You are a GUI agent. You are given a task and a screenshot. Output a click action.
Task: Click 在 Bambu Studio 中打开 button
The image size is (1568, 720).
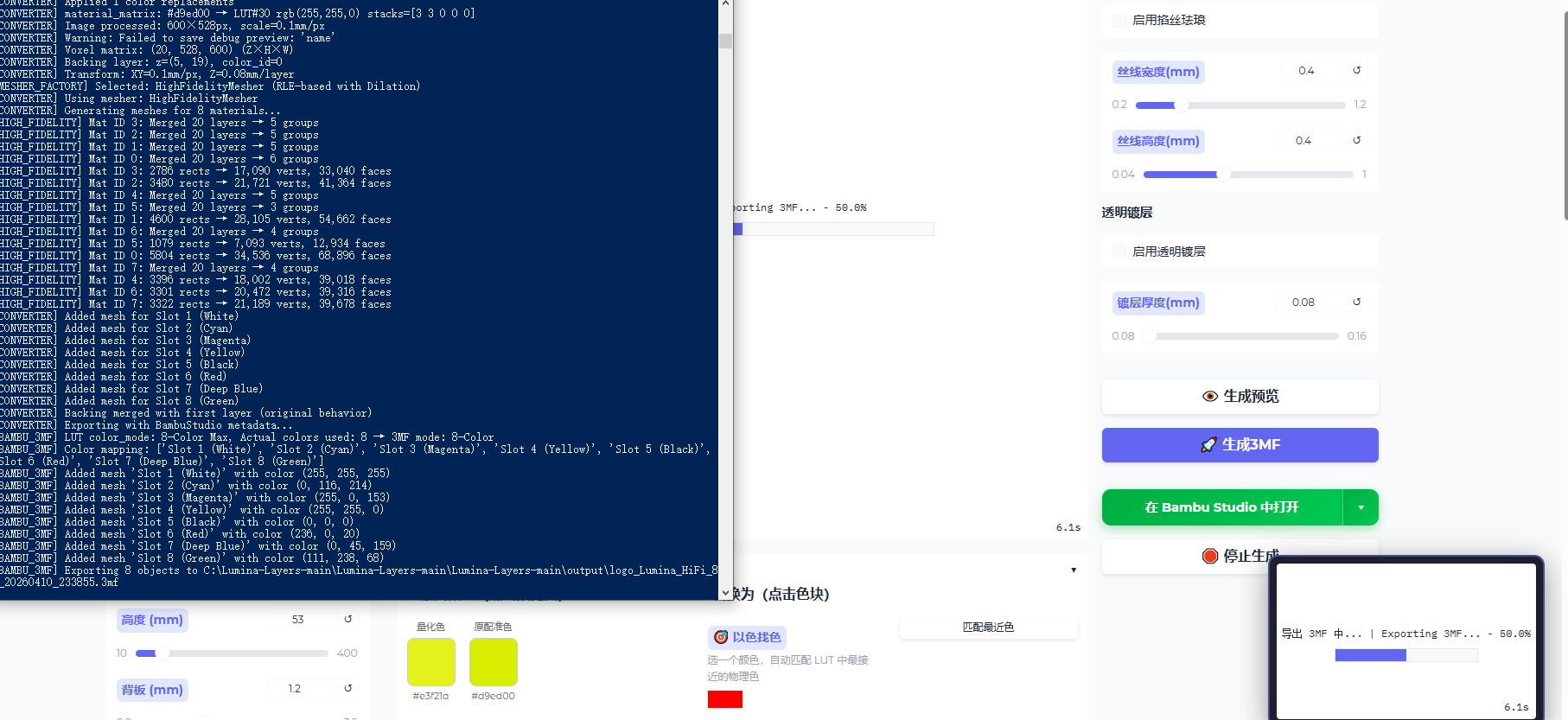1222,507
